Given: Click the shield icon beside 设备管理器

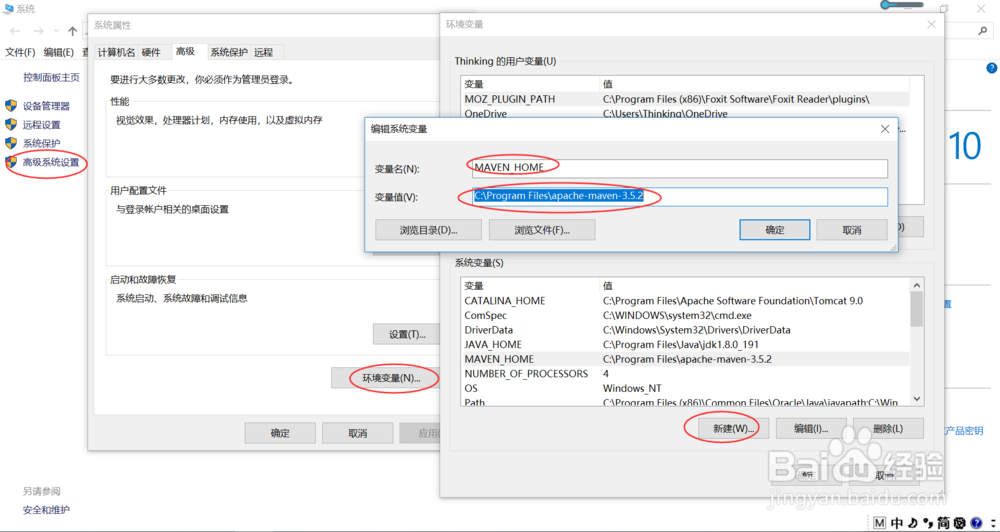Looking at the screenshot, I should (11, 106).
